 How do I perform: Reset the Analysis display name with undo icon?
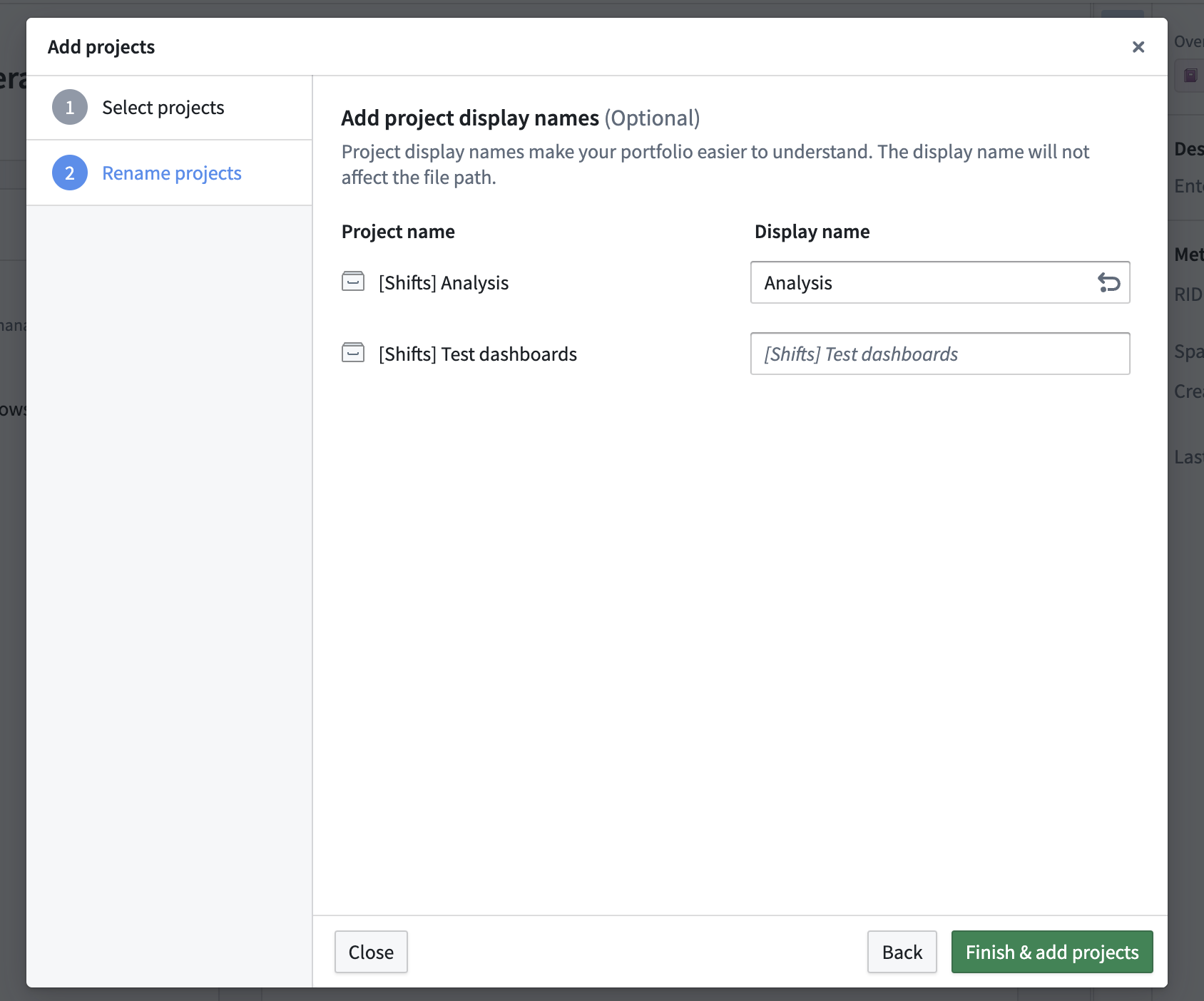(x=1108, y=283)
